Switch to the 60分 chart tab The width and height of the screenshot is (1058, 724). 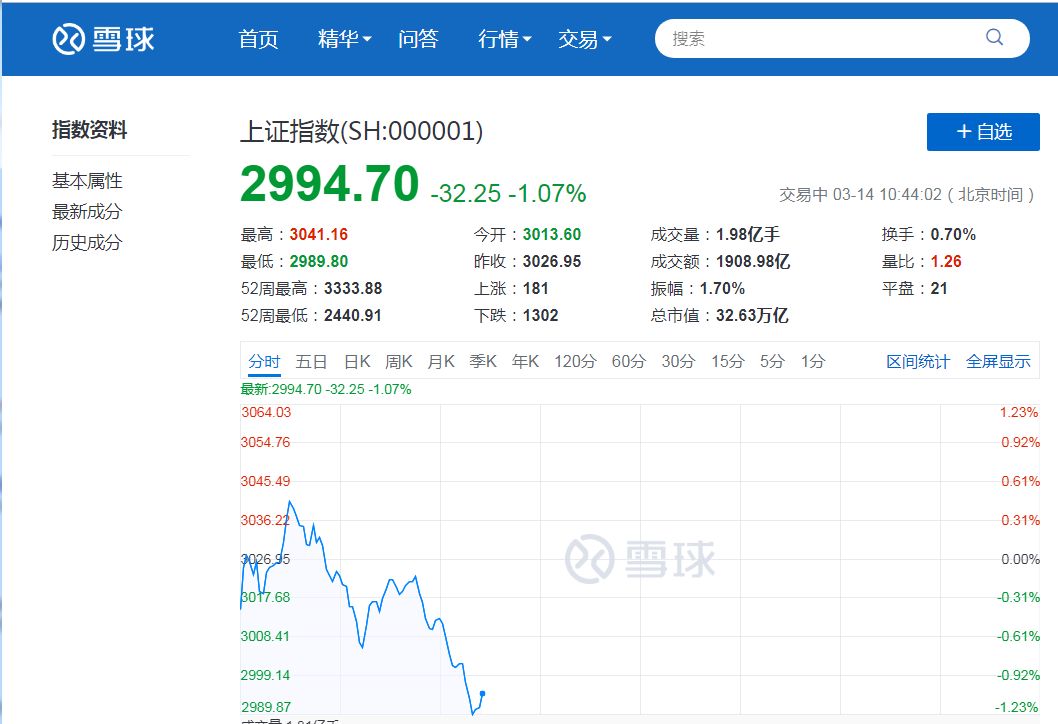(629, 362)
